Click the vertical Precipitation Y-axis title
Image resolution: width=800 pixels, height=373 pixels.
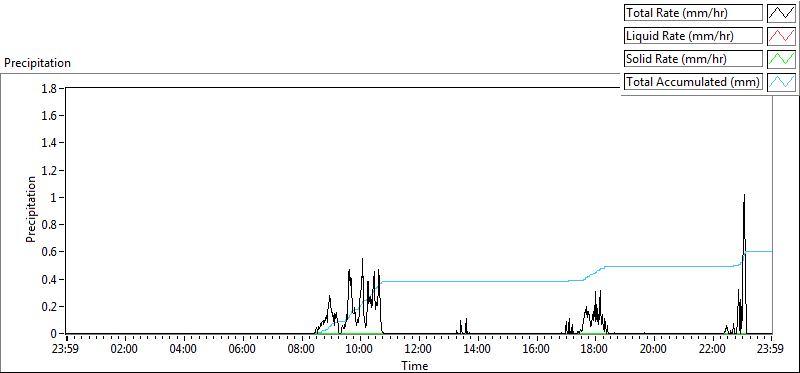pyautogui.click(x=31, y=209)
